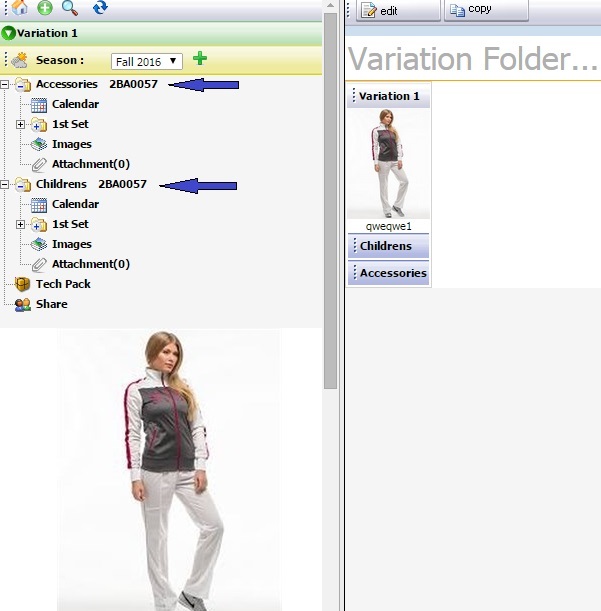Click Accessories folder icon in tree
Viewport: 601px width, 611px height.
pos(23,85)
